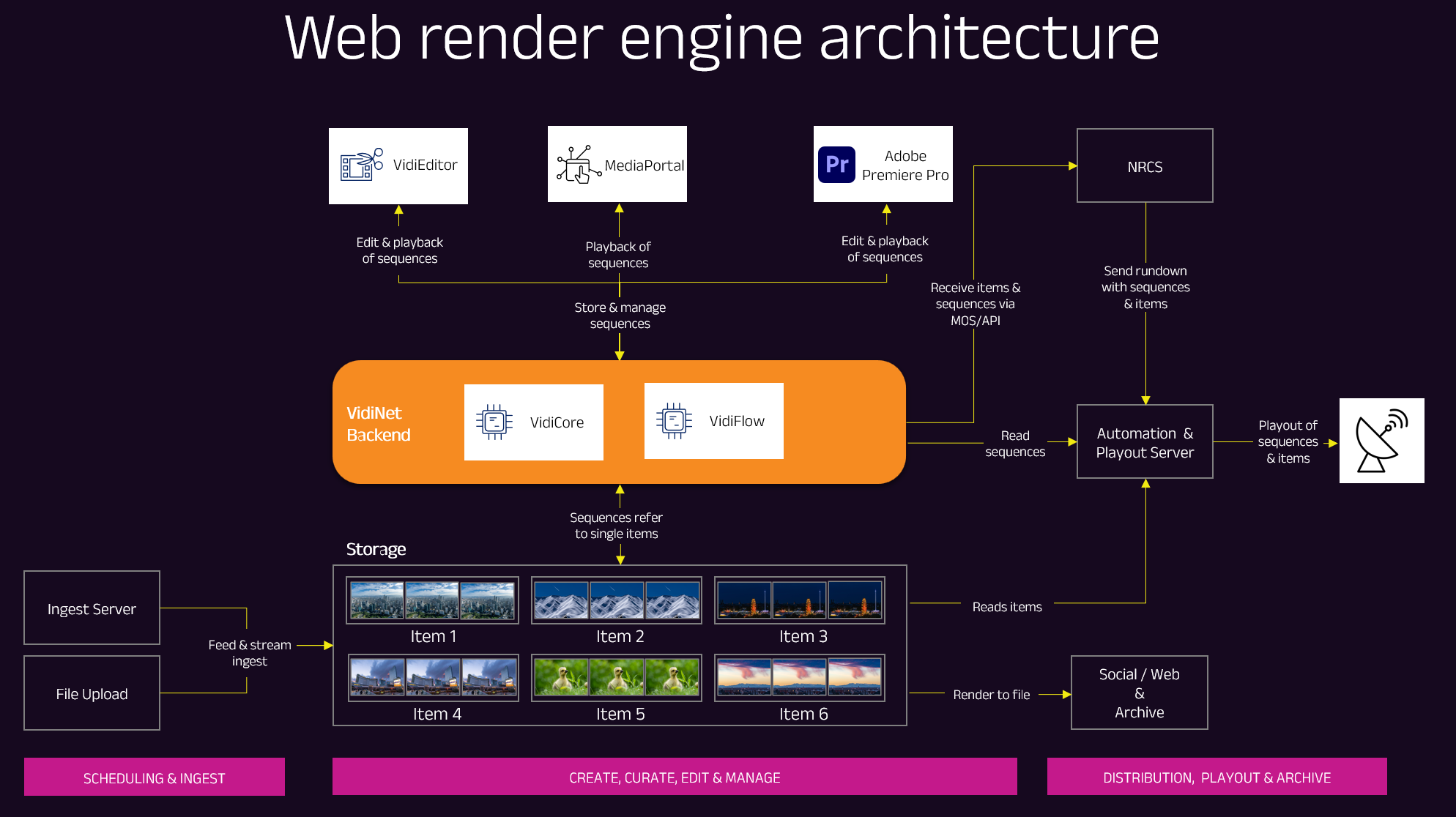Click the Scheduling & Ingest banner
This screenshot has height=817, width=1456.
pos(154,777)
